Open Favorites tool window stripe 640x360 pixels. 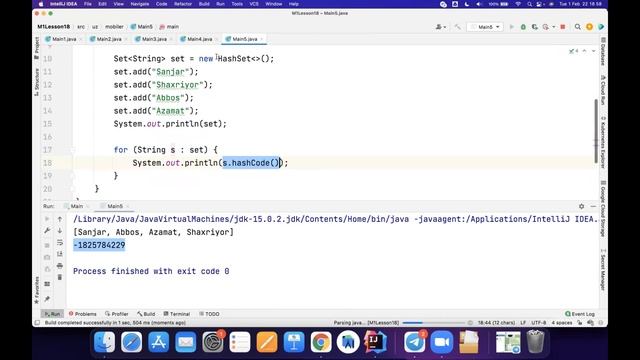click(x=37, y=290)
